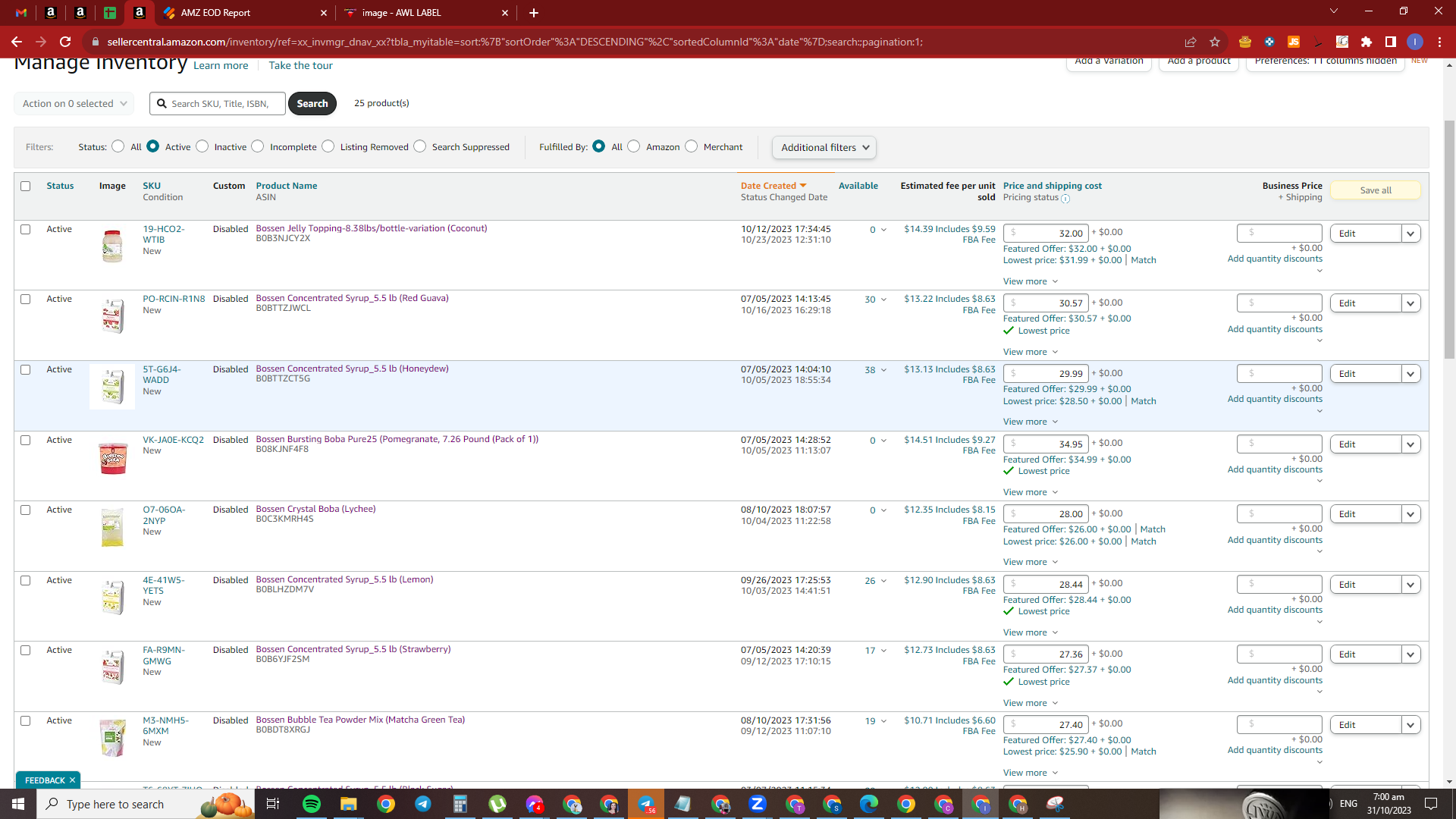Open the green spreadsheet pinned tab
The height and width of the screenshot is (819, 1456).
click(110, 13)
